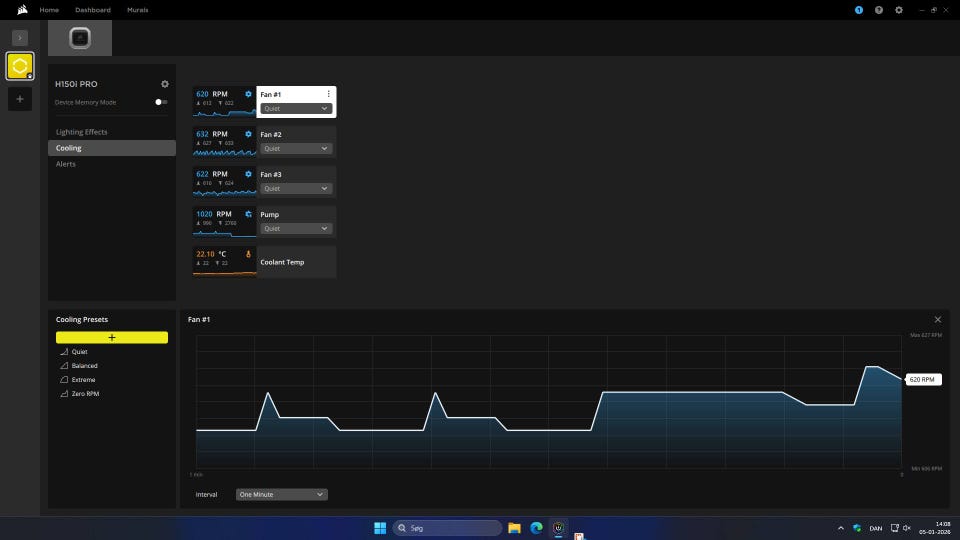
Task: Expand the sidebar with arrow button
Action: pos(20,38)
